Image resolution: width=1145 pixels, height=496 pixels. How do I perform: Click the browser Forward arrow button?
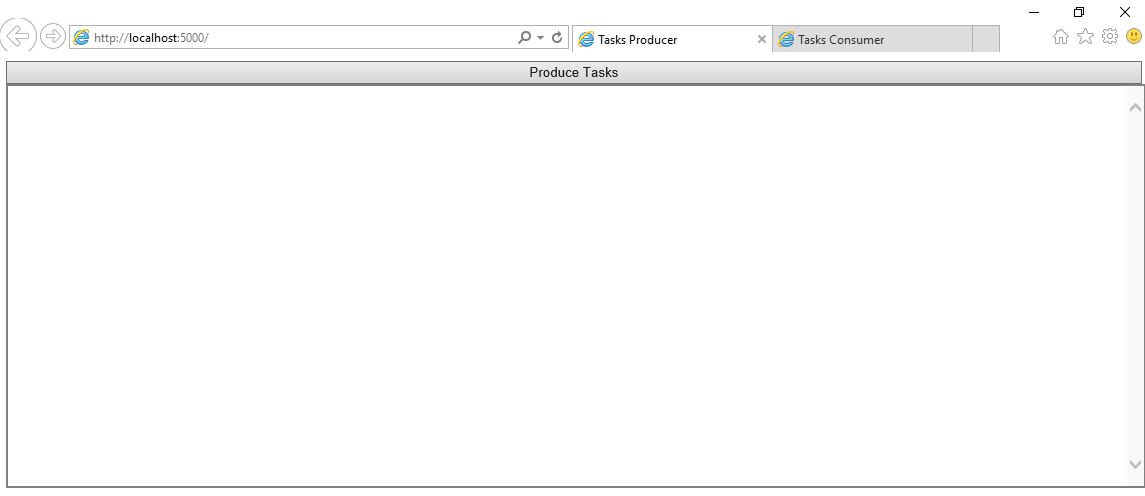(x=52, y=37)
